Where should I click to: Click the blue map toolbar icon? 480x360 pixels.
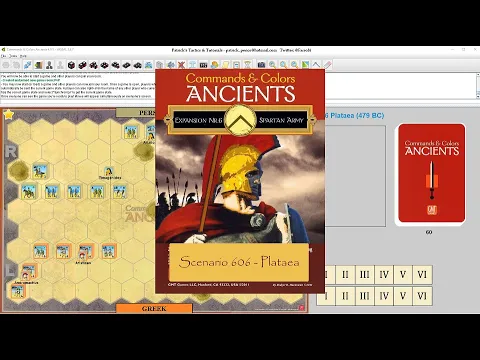coord(148,65)
